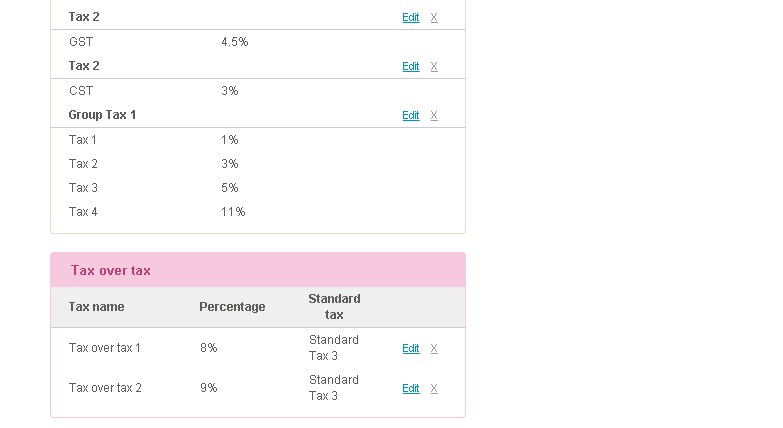Screen dimensions: 783x428
Task: Click Edit for the Tax 2 above GST
Action: point(410,17)
